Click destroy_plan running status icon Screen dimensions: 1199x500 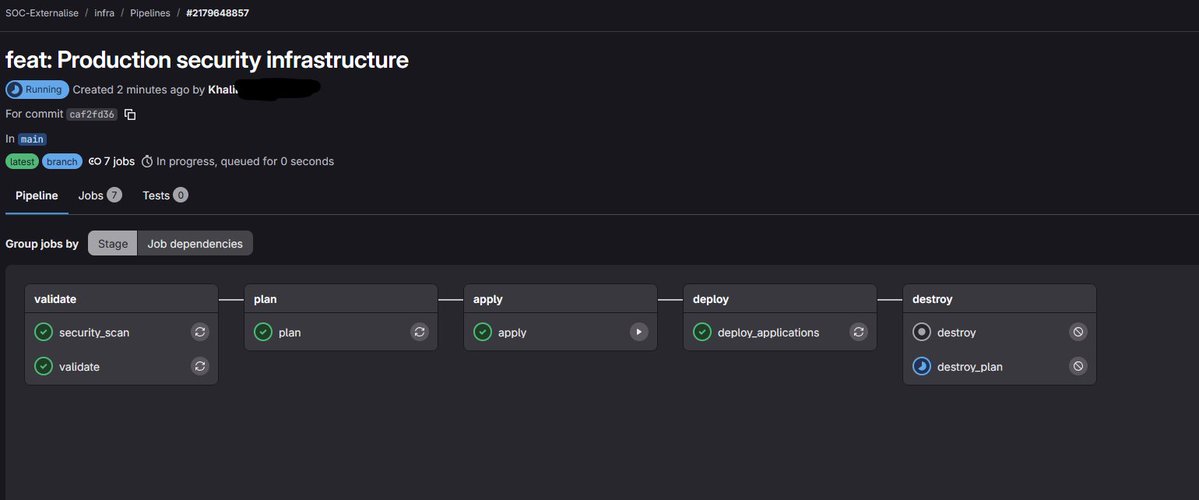921,367
